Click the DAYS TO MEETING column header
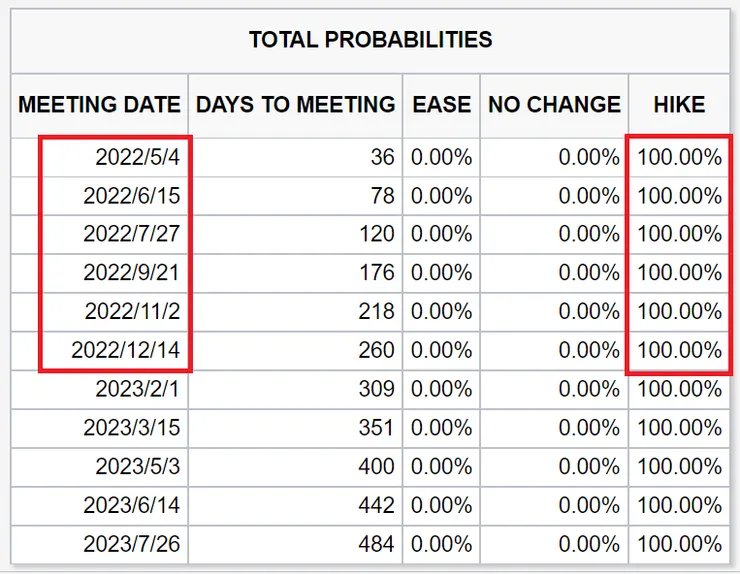This screenshot has height=574, width=740. click(295, 104)
